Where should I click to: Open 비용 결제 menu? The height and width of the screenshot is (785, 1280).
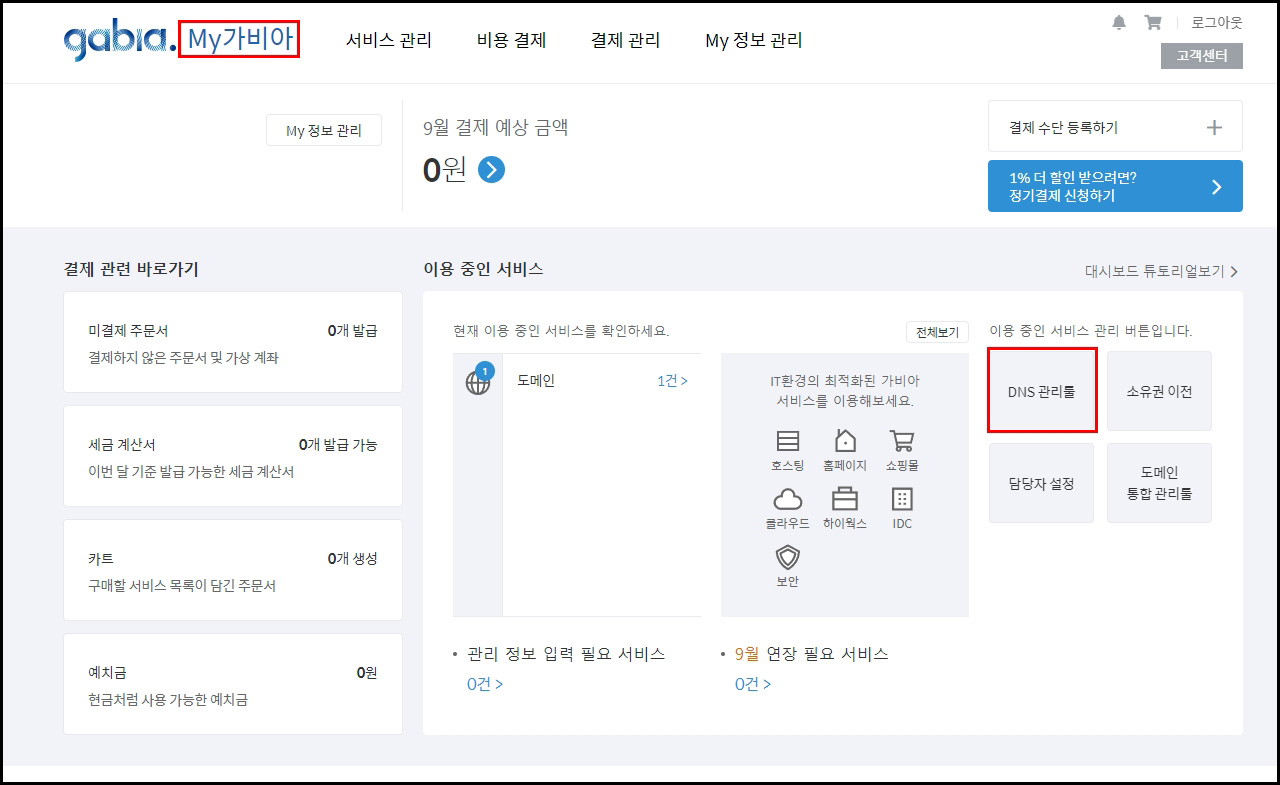(512, 40)
